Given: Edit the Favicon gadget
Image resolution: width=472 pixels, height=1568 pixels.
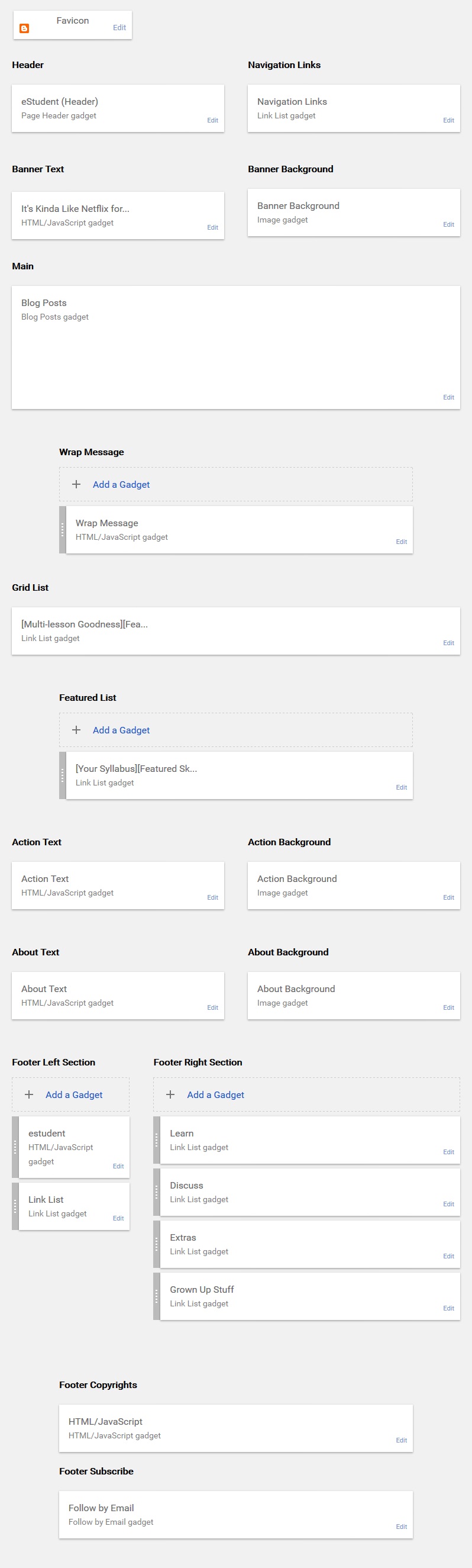Looking at the screenshot, I should click(x=119, y=27).
